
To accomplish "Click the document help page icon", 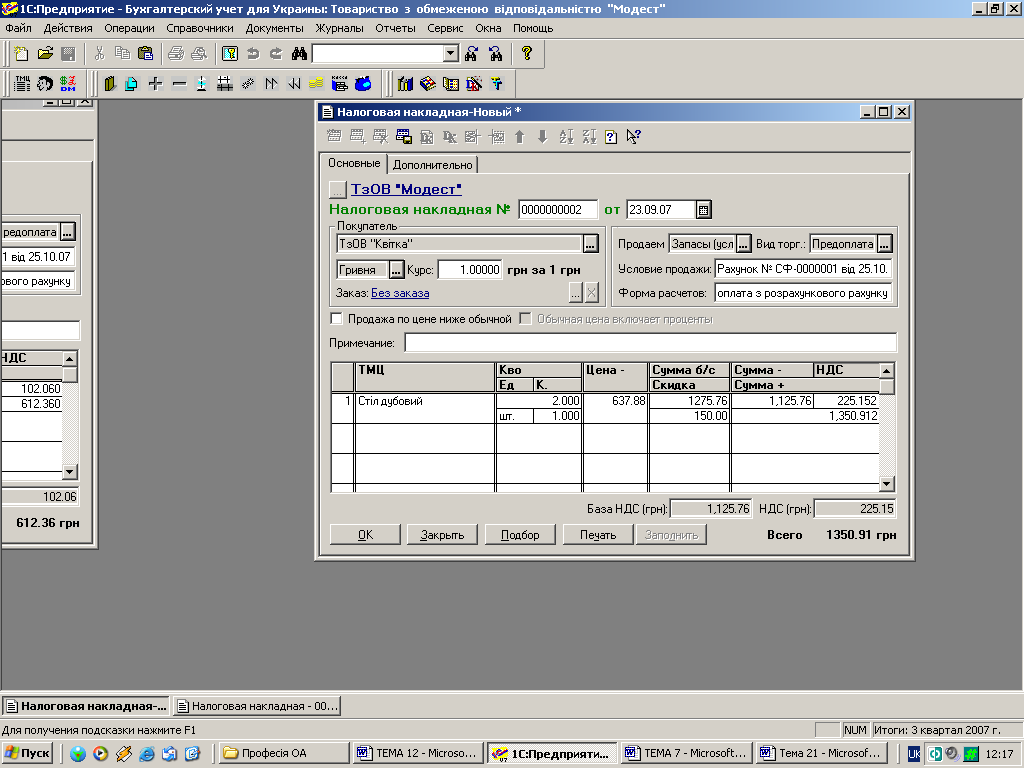I will pyautogui.click(x=611, y=136).
